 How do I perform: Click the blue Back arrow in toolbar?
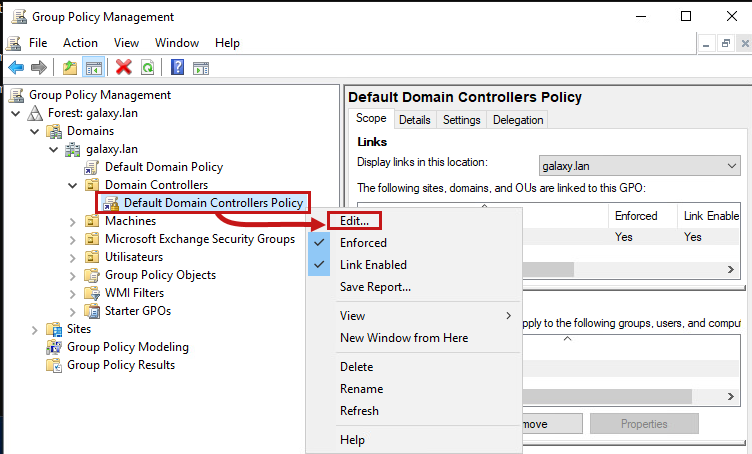tap(16, 68)
